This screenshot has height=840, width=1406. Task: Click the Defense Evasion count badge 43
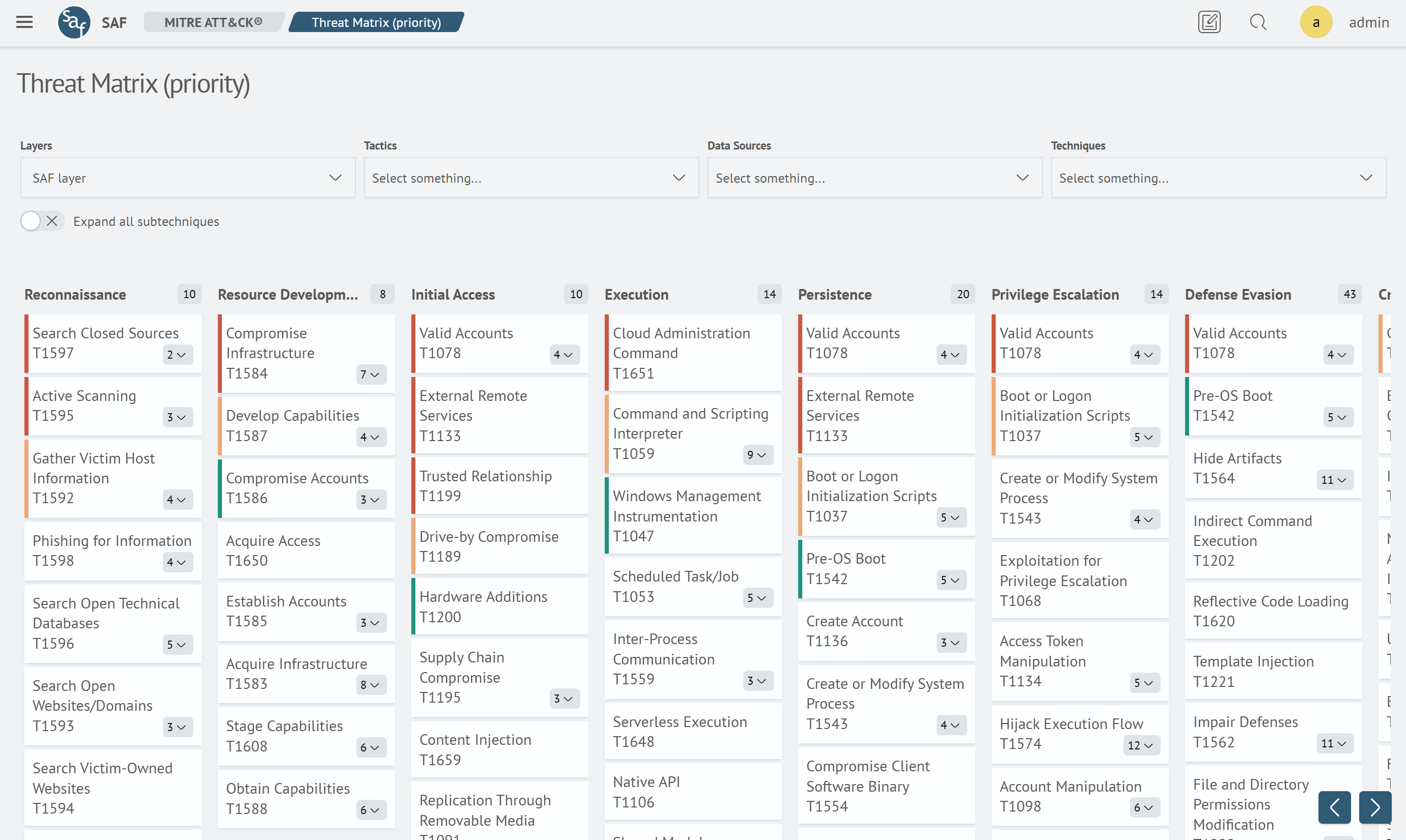point(1350,294)
